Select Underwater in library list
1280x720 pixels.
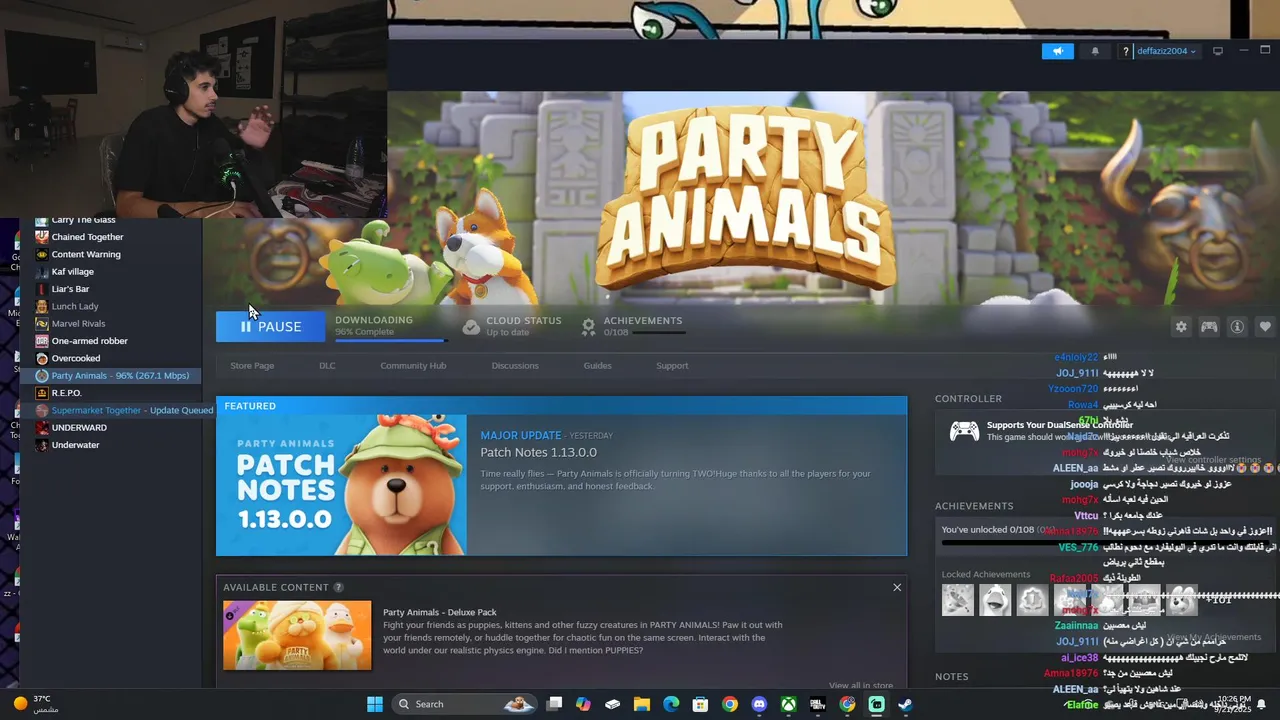tap(75, 445)
